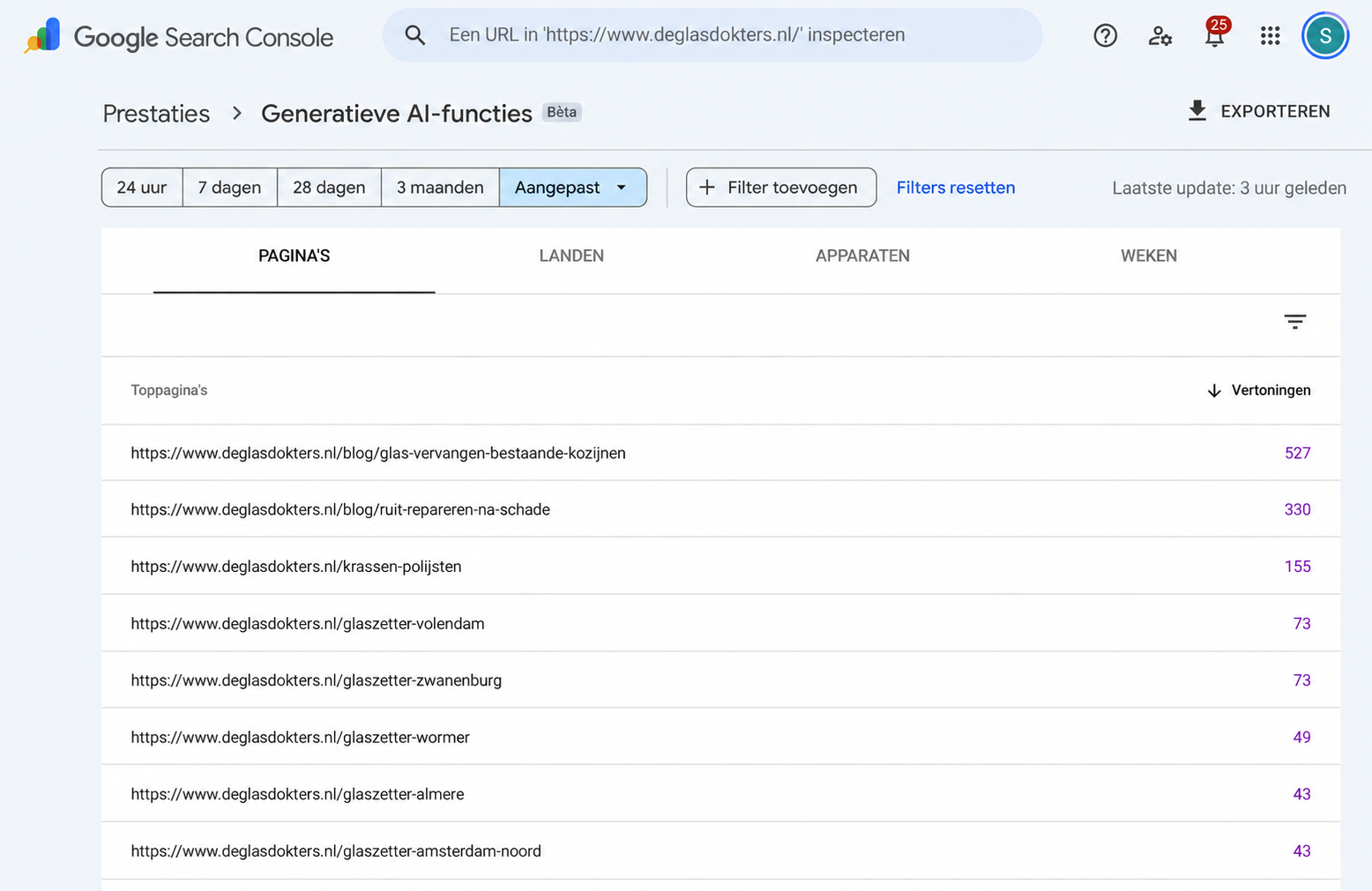The height and width of the screenshot is (891, 1372).
Task: Click Filters resetten link
Action: point(956,188)
